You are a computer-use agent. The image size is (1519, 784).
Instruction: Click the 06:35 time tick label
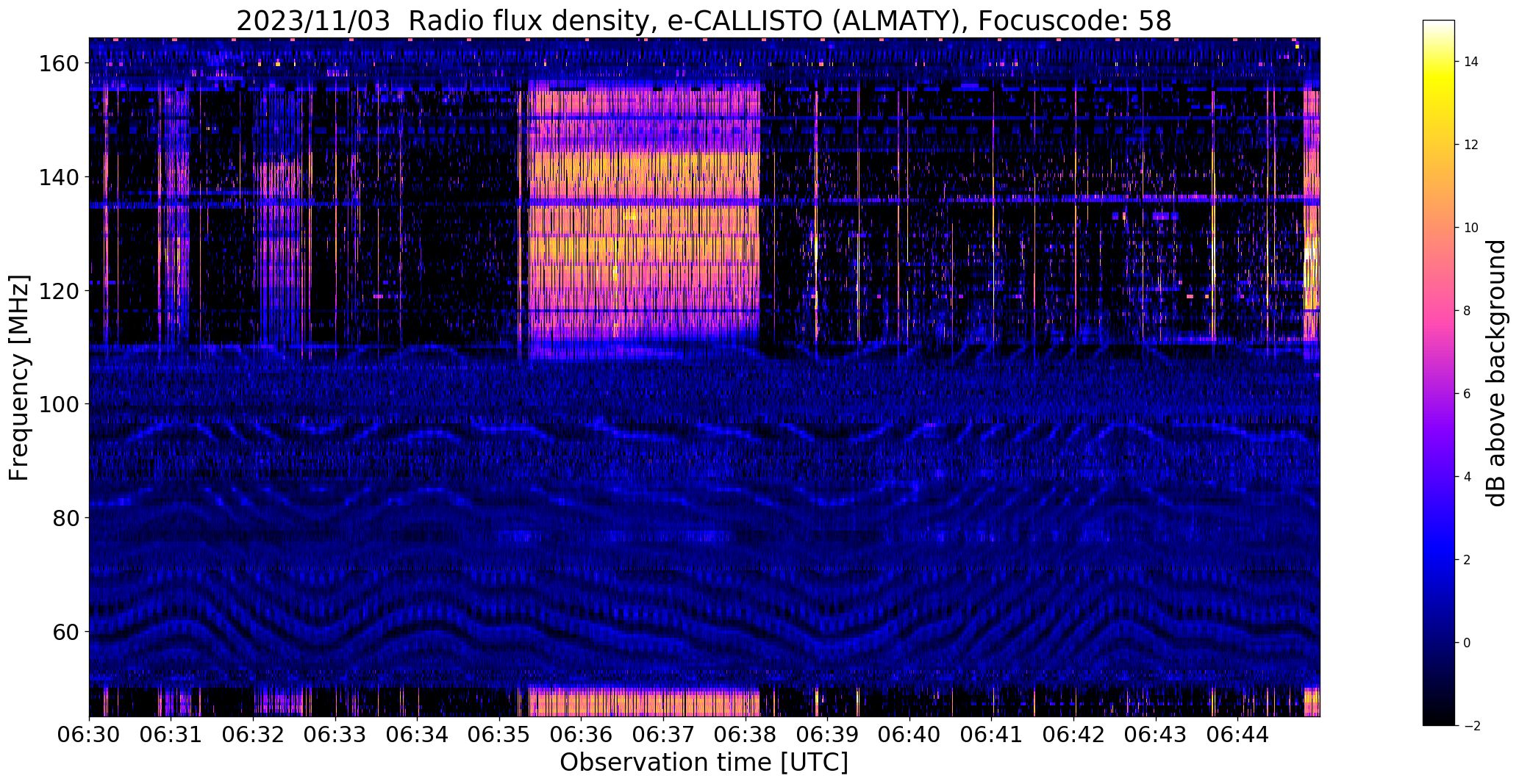coord(499,734)
